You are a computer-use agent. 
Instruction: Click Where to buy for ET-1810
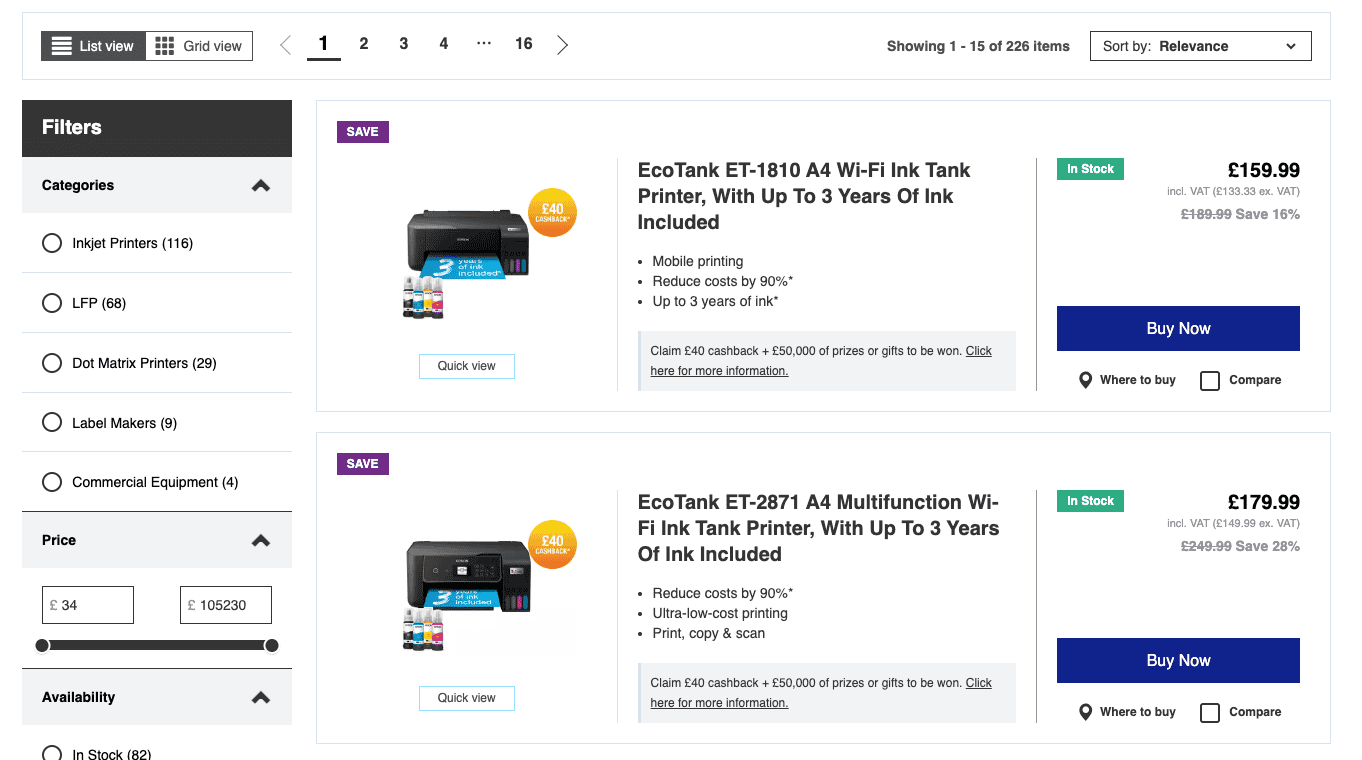pos(1137,380)
